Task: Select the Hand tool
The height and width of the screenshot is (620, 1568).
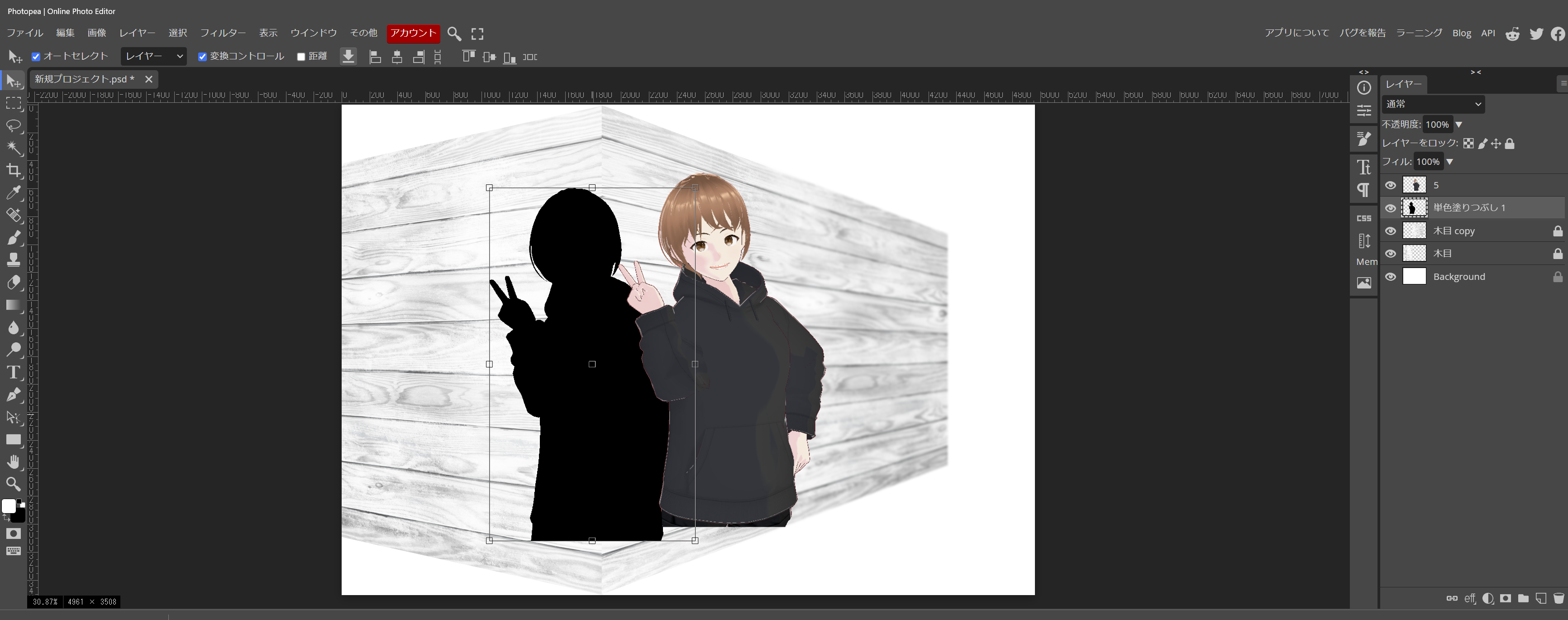Action: click(x=14, y=461)
